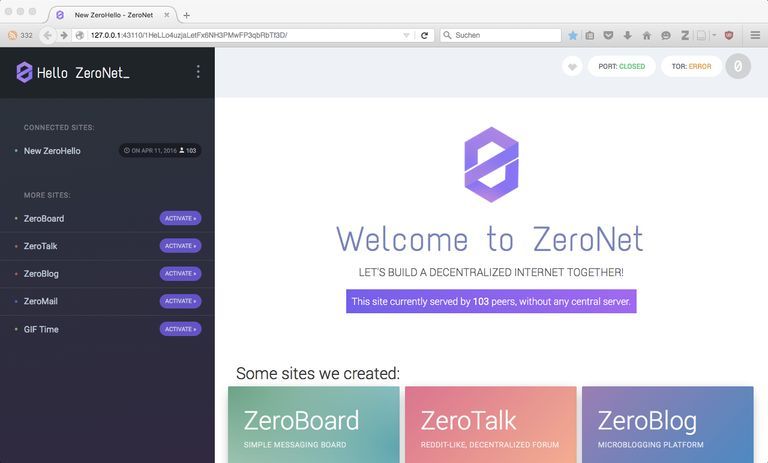Open the ZeroBoard messaging board card
Viewport: 768px width, 463px height.
[x=313, y=425]
